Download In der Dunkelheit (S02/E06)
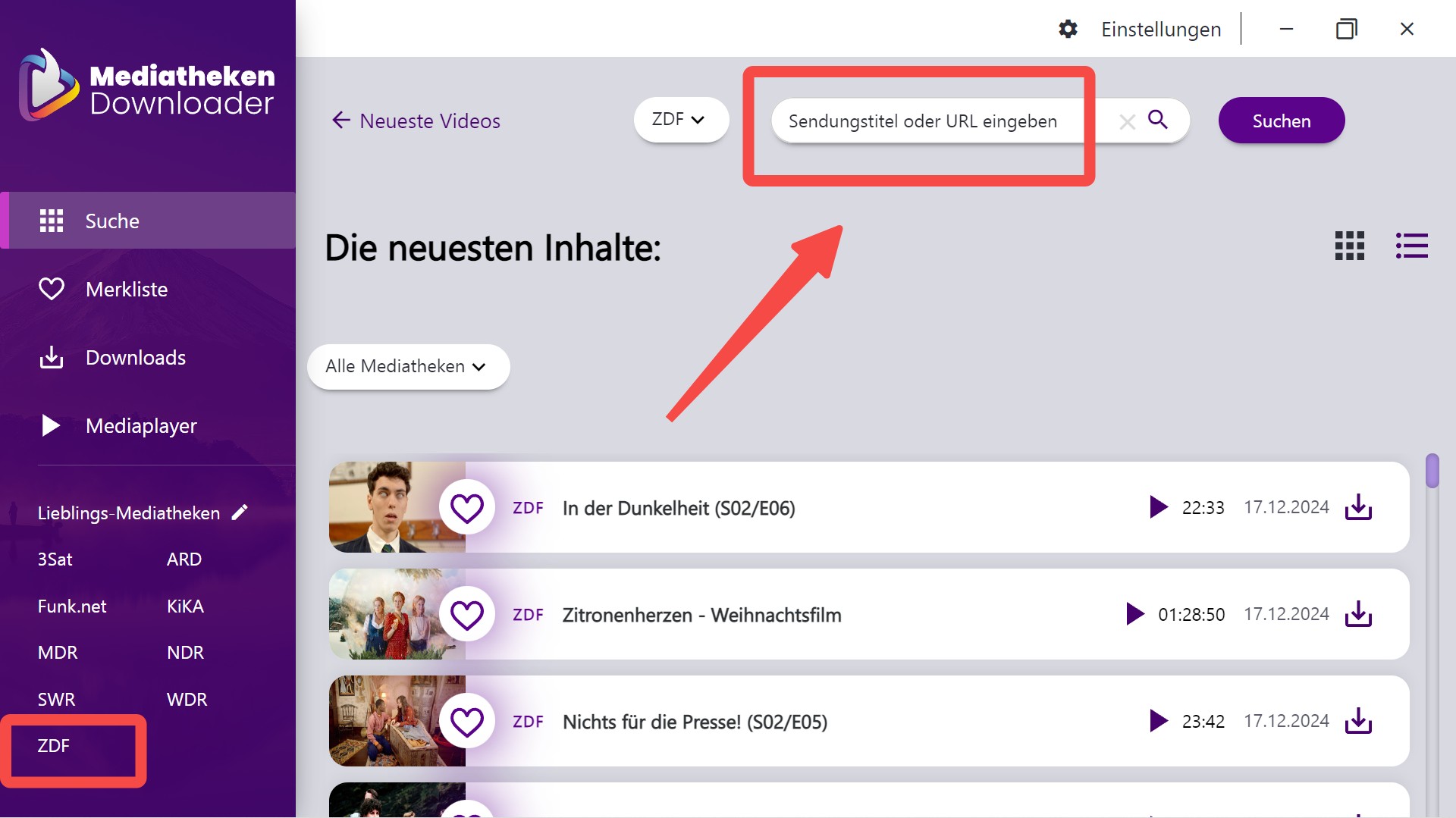Viewport: 1456px width, 818px height. (x=1358, y=507)
